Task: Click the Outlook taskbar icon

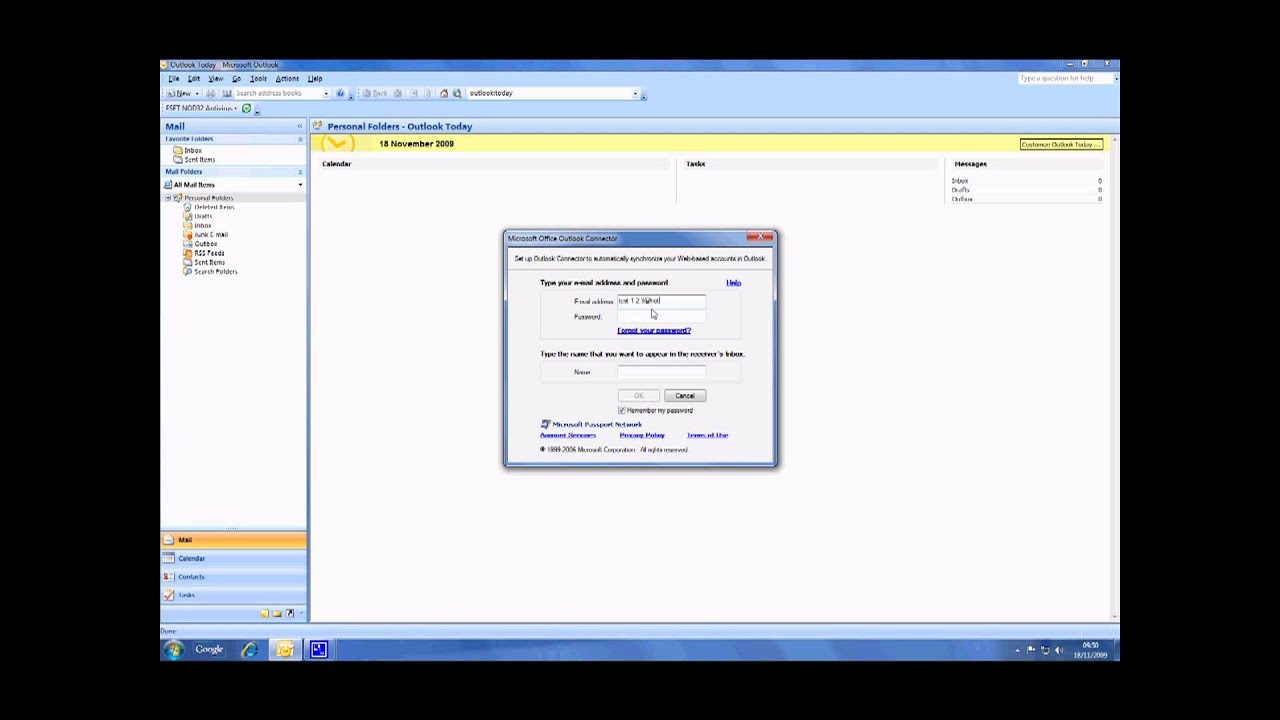Action: click(x=285, y=650)
